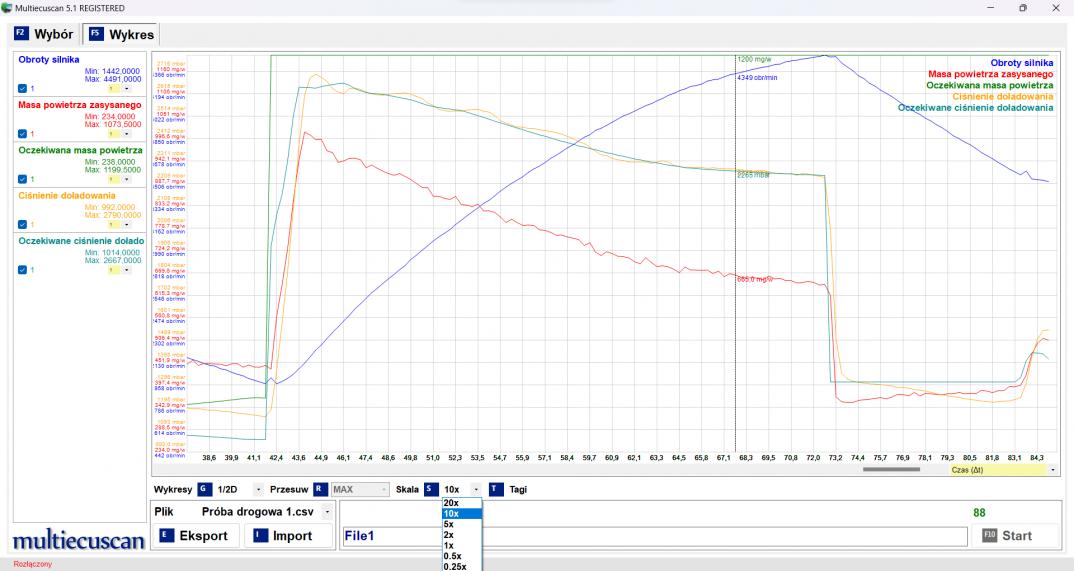The height and width of the screenshot is (571, 1074).
Task: Toggle Ciśnienie doładowania checkbox
Action: [22, 224]
